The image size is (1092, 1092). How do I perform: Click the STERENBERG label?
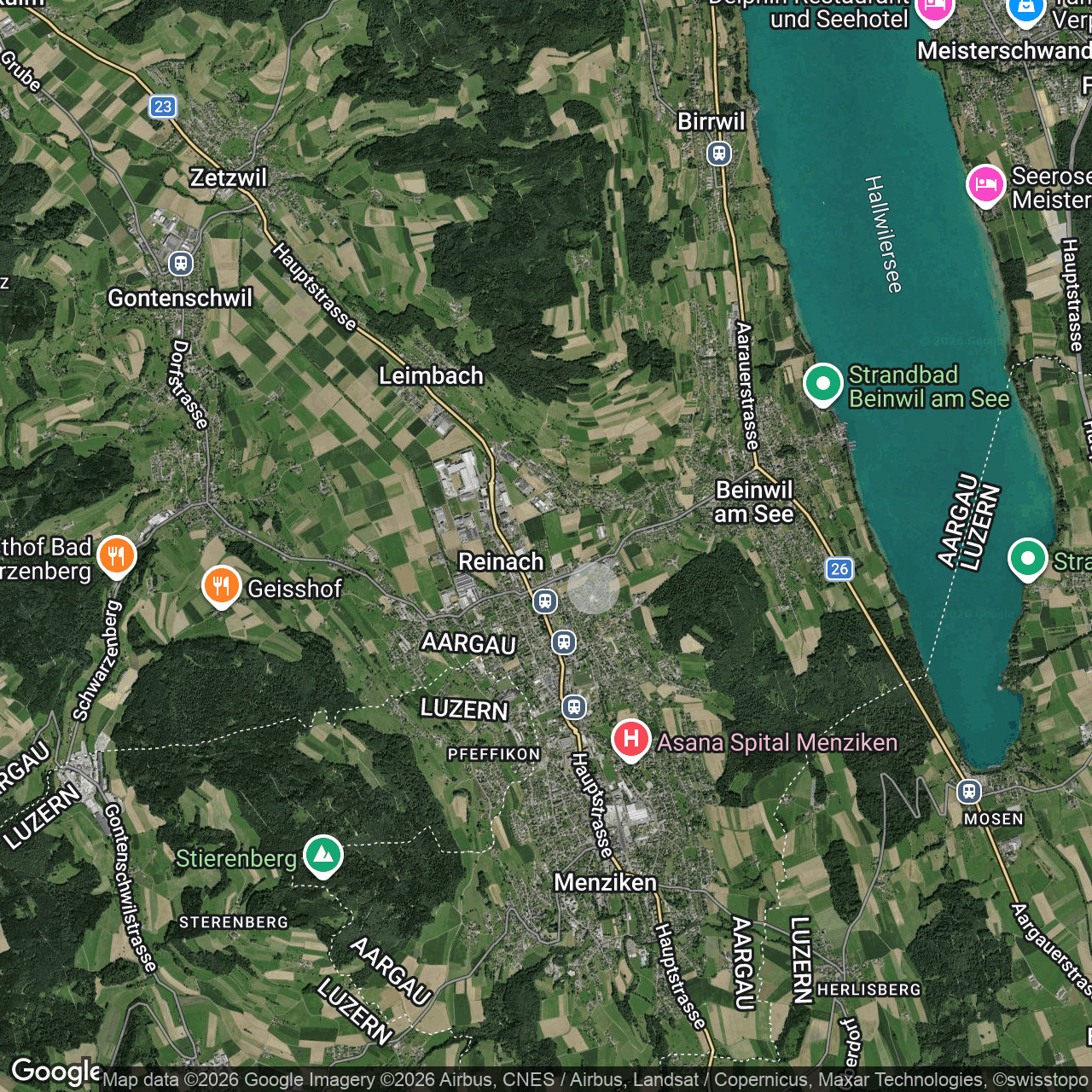[x=234, y=922]
